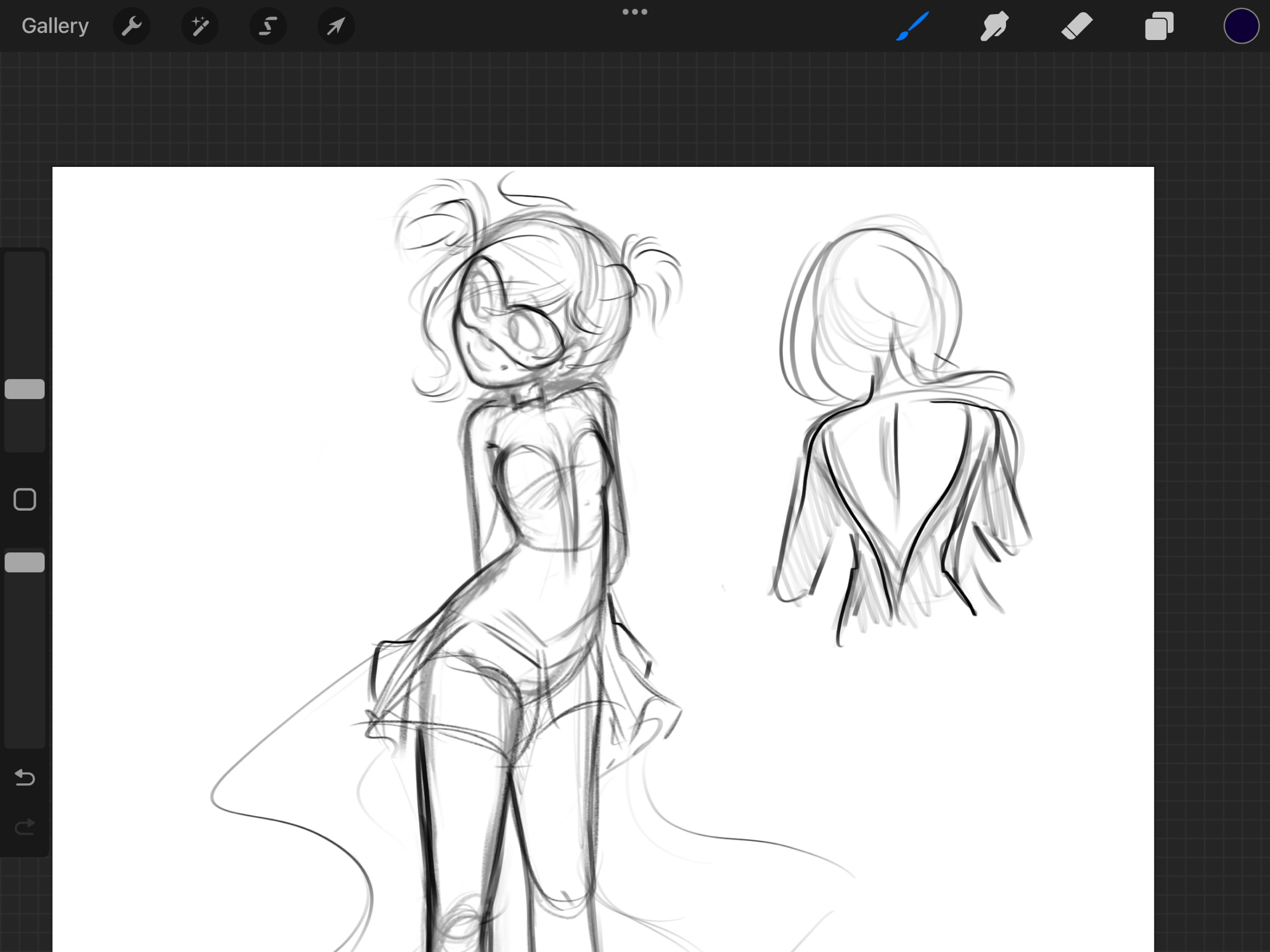Select the Brush tool
The height and width of the screenshot is (952, 1270).
click(912, 26)
